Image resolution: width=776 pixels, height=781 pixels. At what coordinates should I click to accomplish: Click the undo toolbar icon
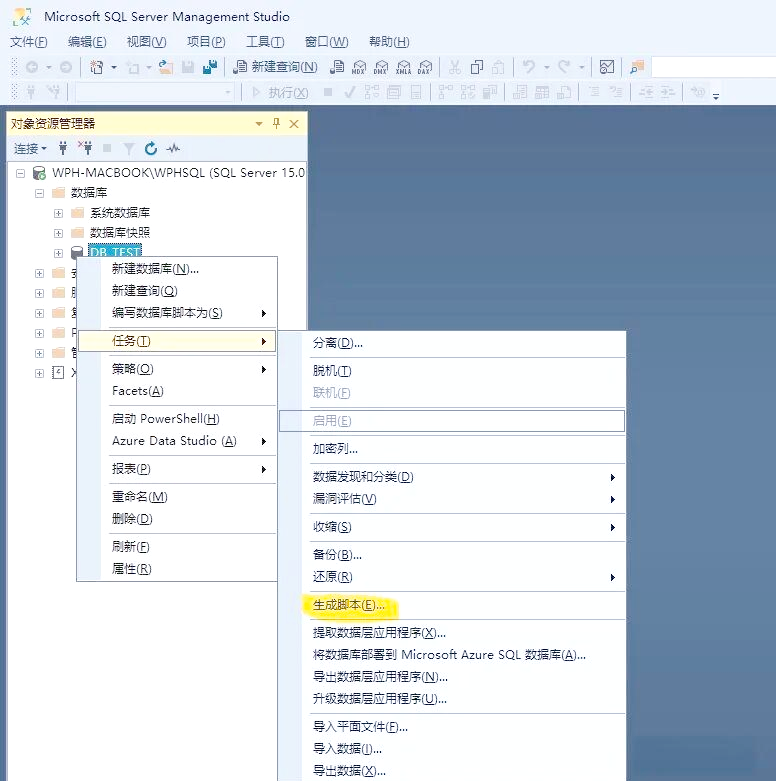point(529,66)
